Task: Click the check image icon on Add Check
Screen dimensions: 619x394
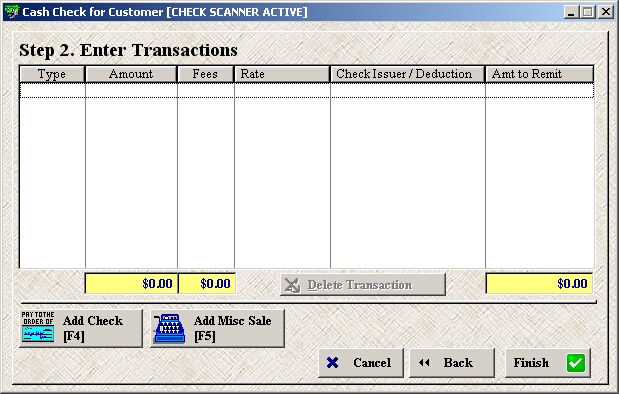Action: tap(38, 326)
